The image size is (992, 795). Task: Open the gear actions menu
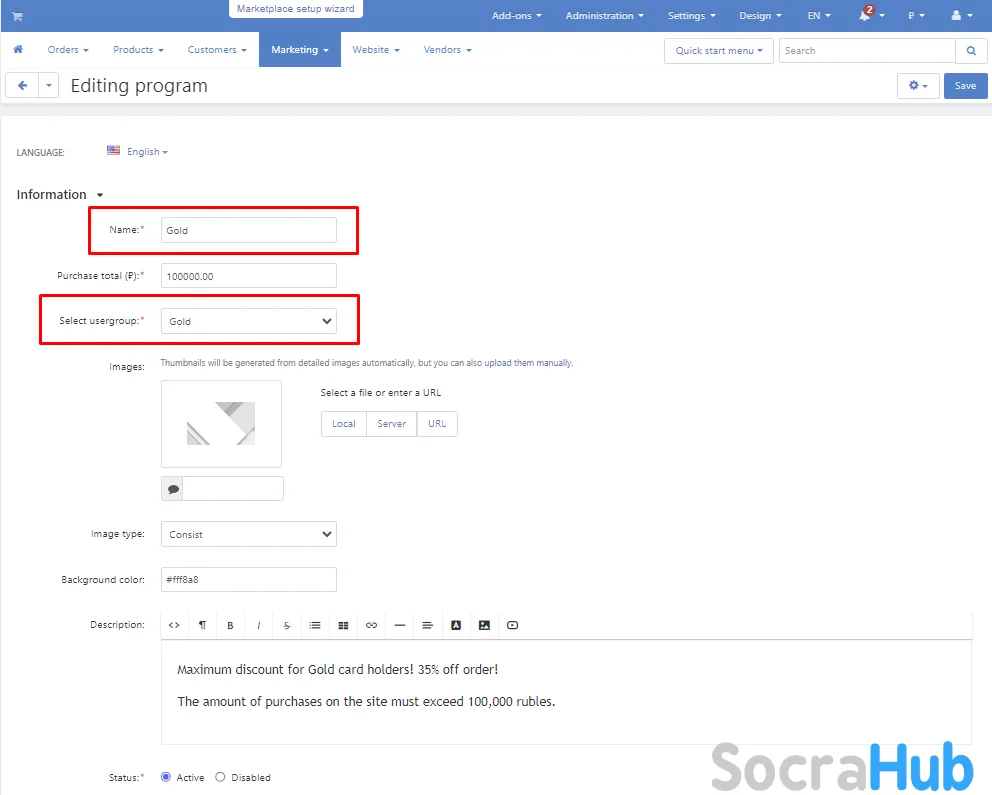(917, 85)
